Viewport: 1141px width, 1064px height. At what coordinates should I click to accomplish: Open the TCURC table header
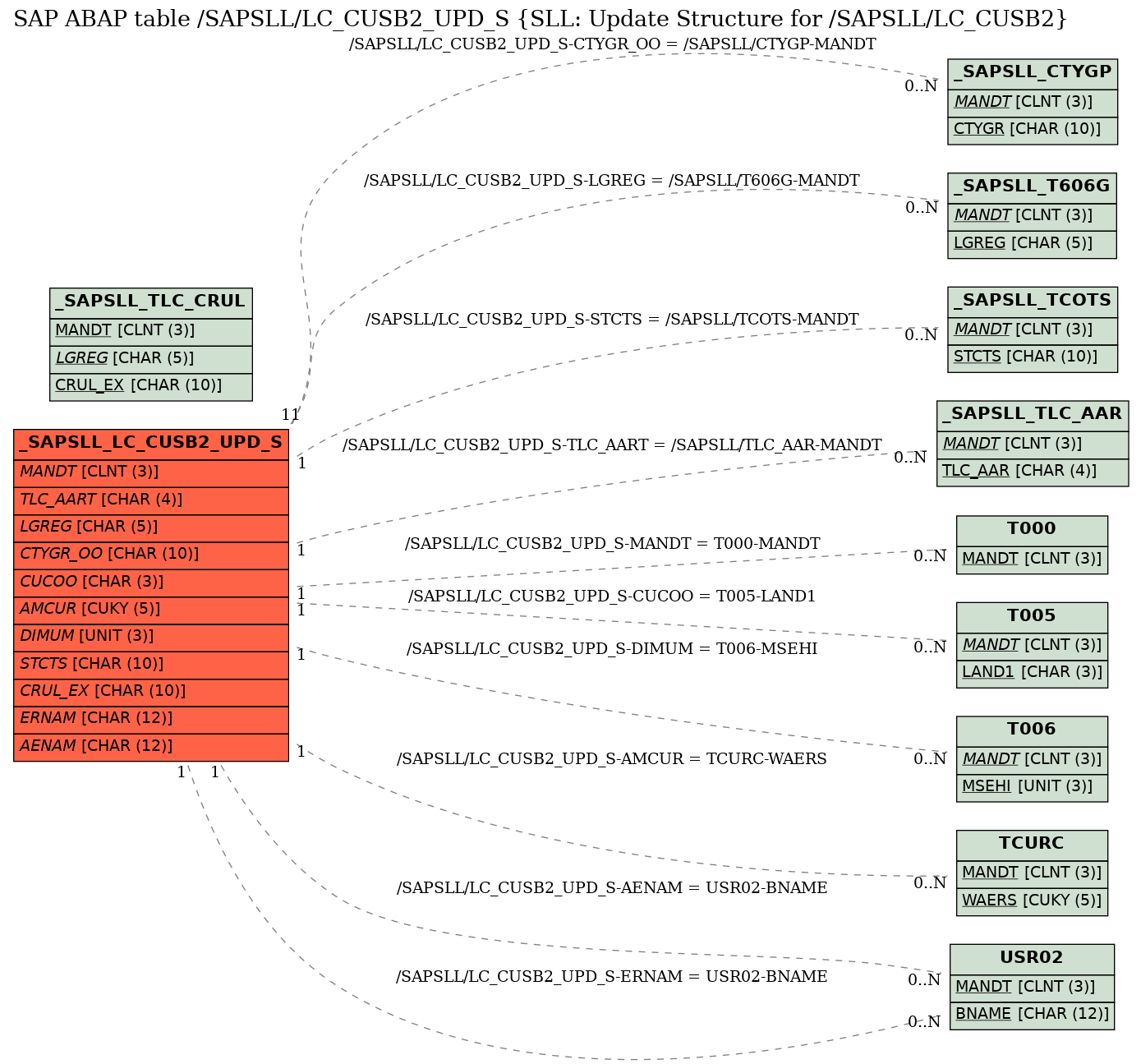[x=1032, y=845]
